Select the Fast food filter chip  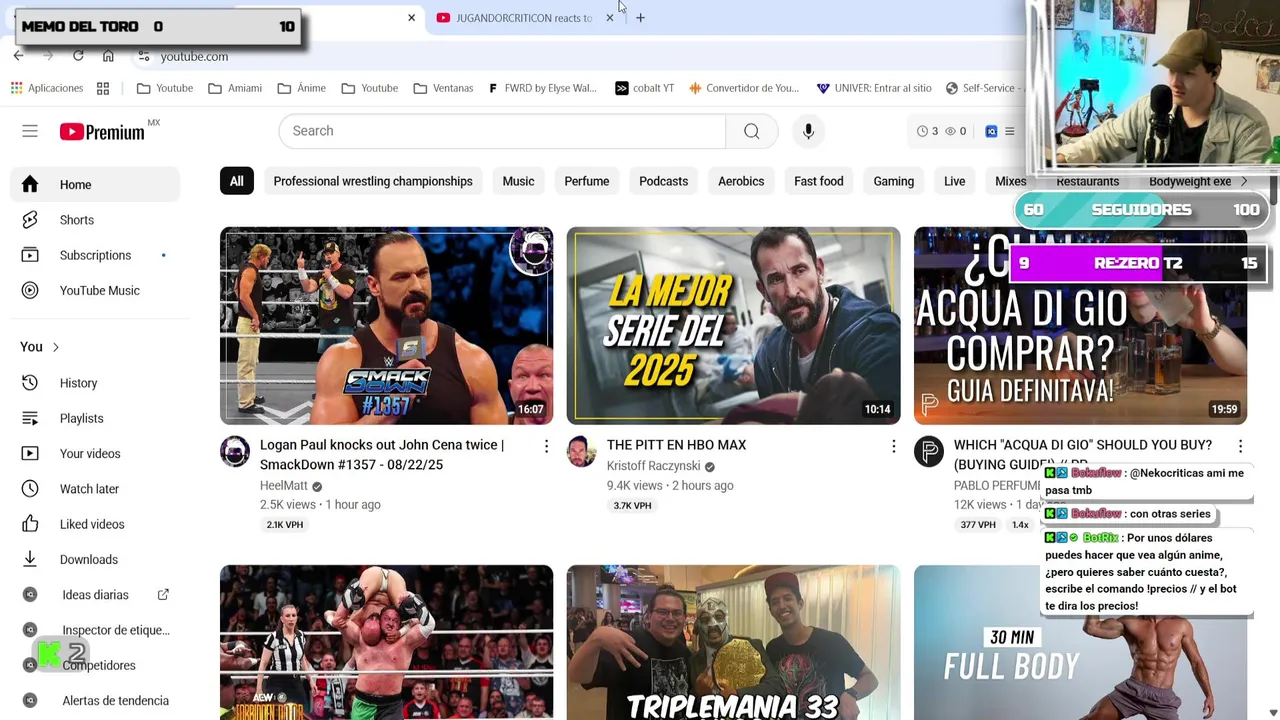(819, 181)
